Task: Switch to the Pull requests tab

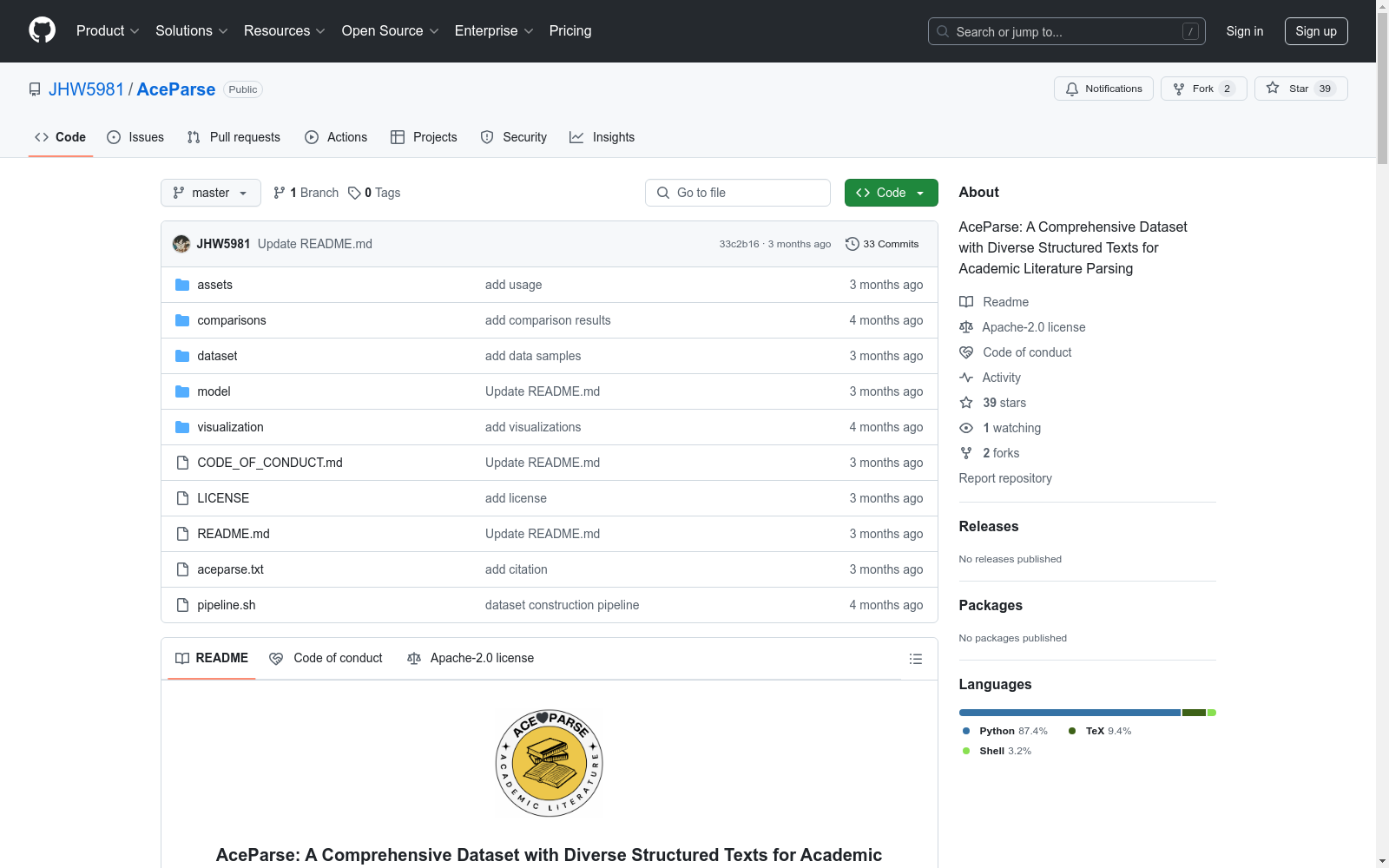Action: (x=234, y=137)
